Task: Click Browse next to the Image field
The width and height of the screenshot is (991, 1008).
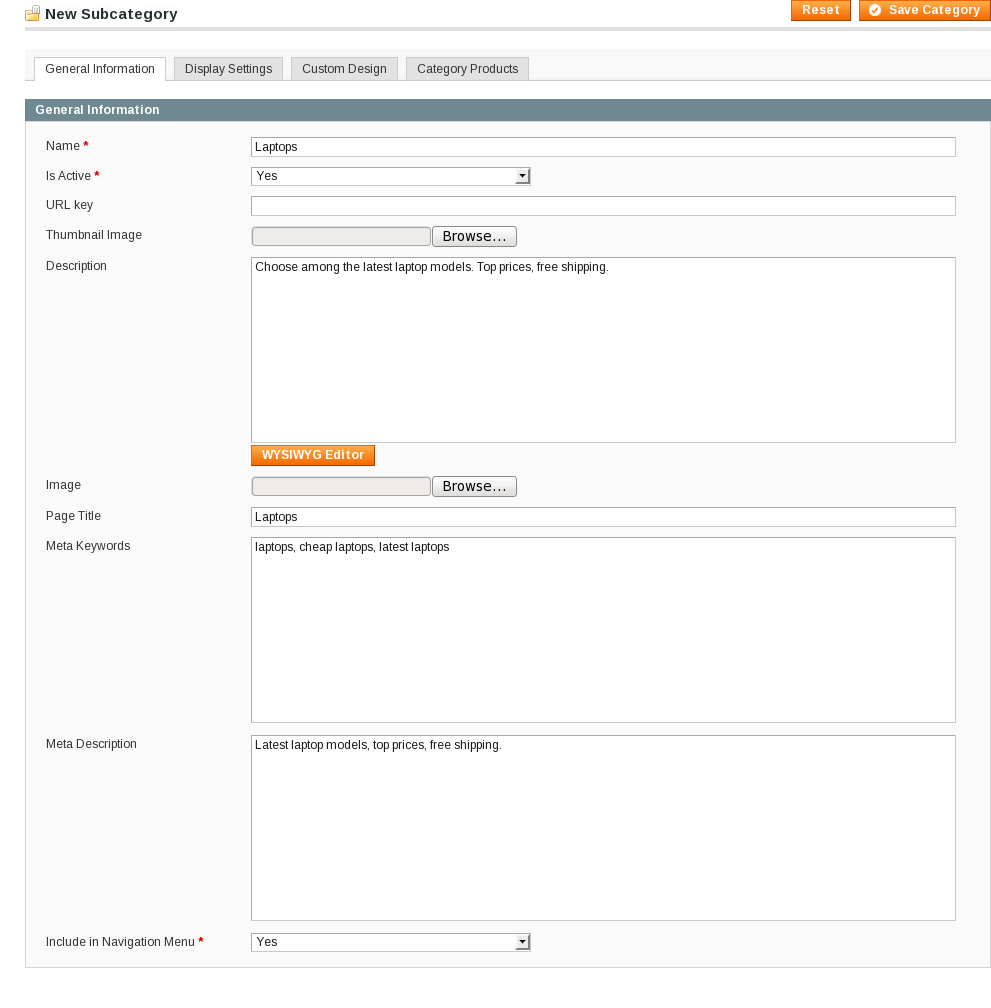Action: coord(474,487)
